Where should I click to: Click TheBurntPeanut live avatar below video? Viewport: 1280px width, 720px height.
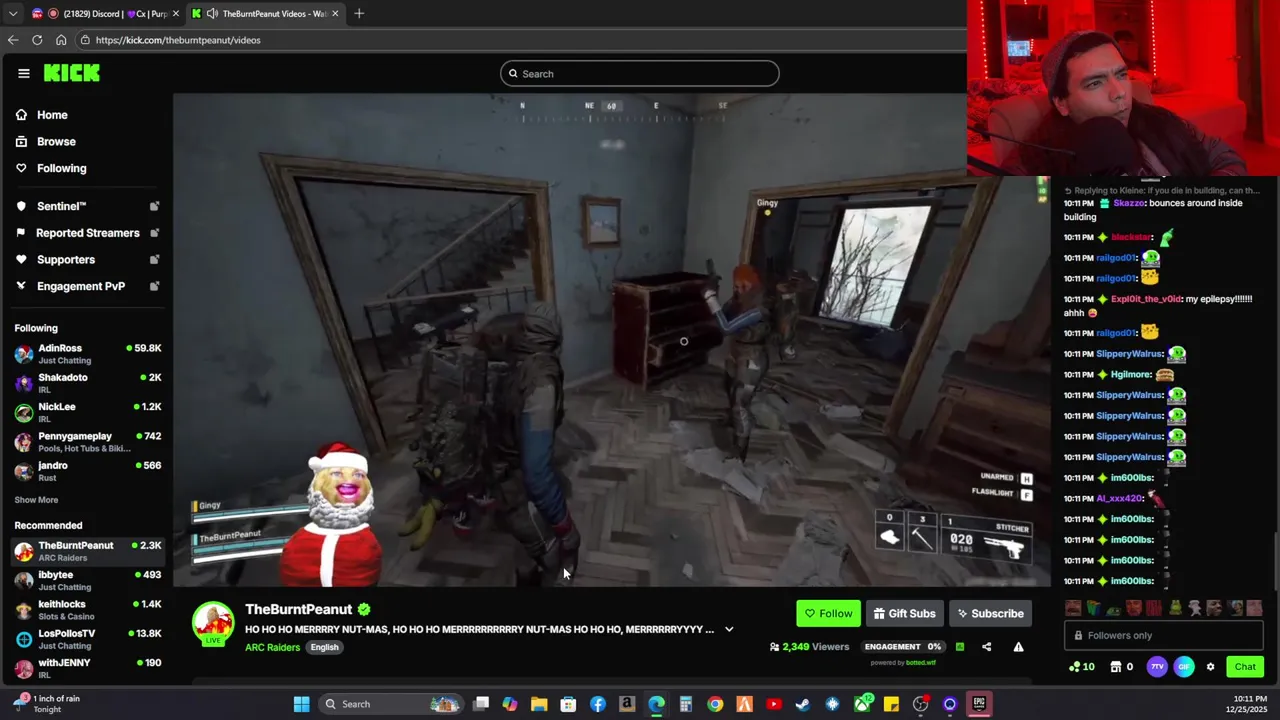213,624
